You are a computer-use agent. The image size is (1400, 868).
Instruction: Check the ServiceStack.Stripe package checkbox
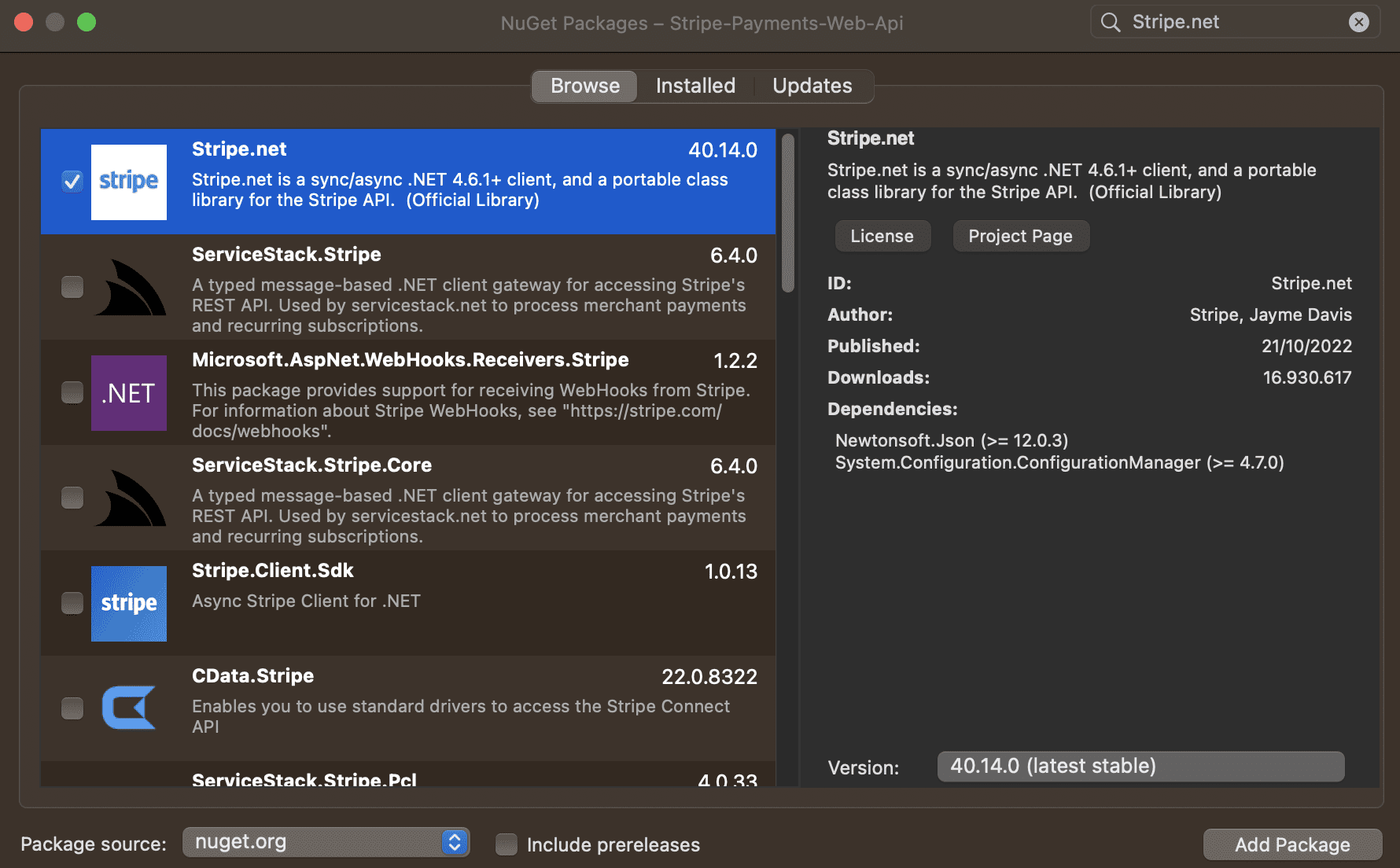[72, 287]
